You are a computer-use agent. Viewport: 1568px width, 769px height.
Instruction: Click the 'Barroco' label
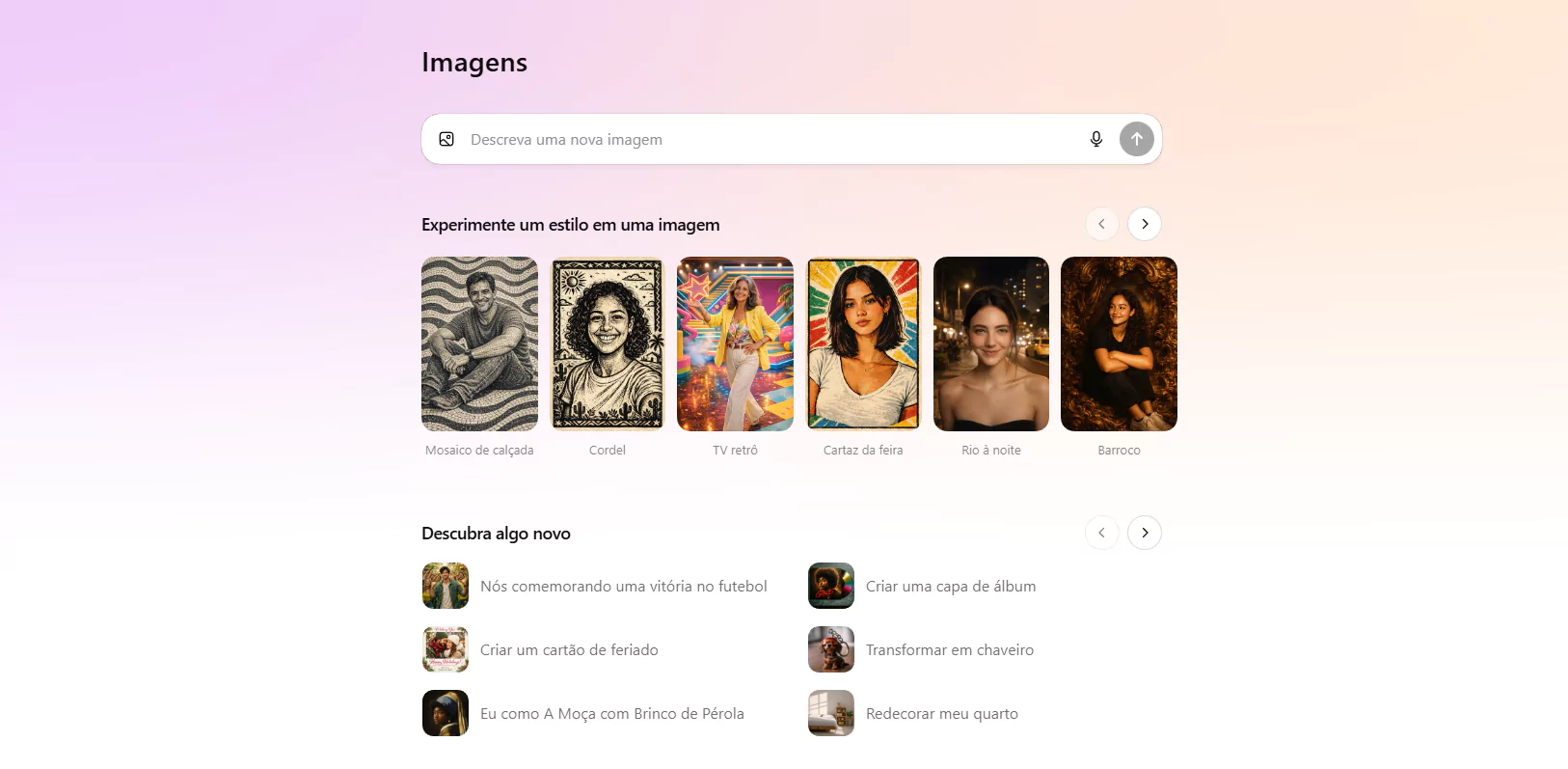tap(1119, 451)
